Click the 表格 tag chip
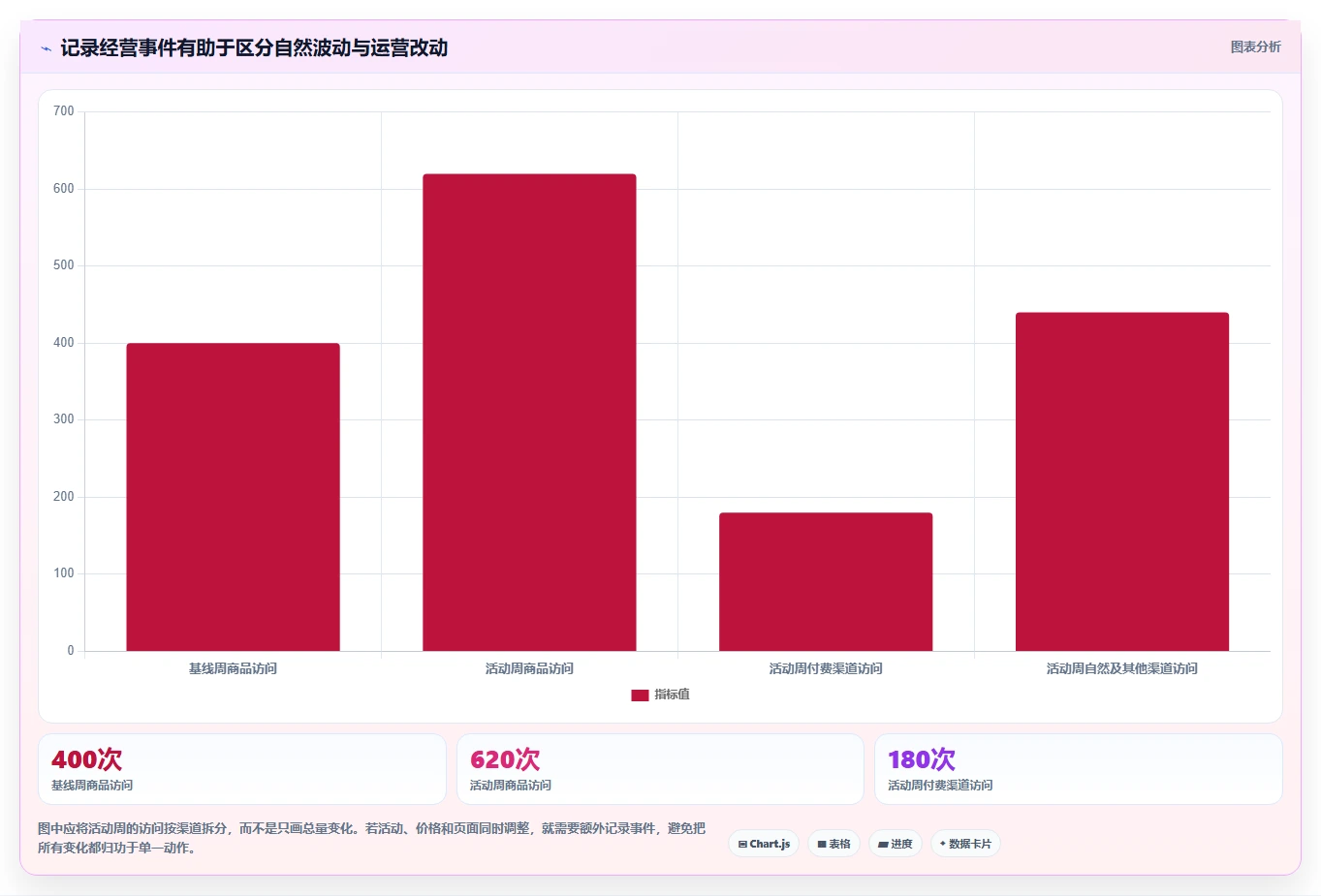1321x896 pixels. (833, 844)
